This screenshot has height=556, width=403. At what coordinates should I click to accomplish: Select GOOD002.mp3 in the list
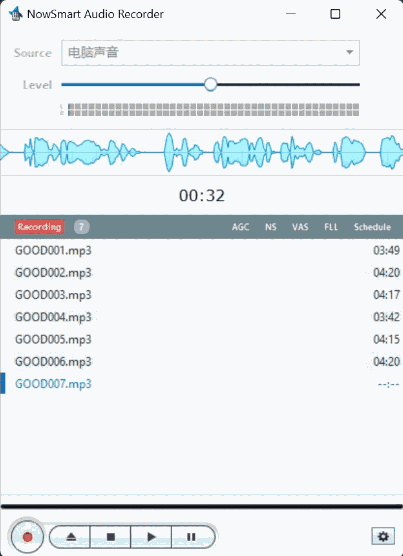[x=201, y=273]
